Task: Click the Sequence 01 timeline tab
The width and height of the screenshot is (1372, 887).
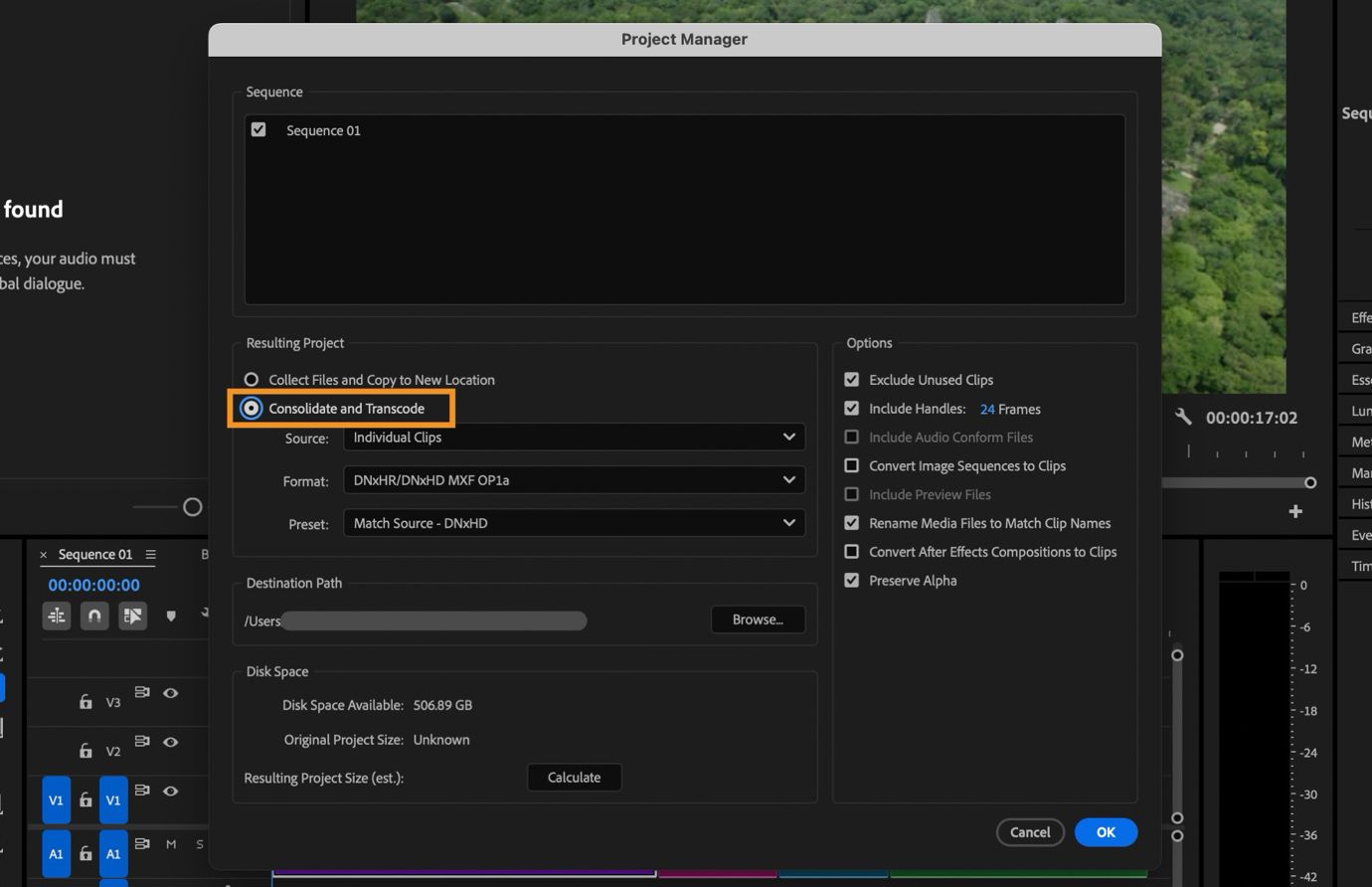Action: click(x=95, y=554)
